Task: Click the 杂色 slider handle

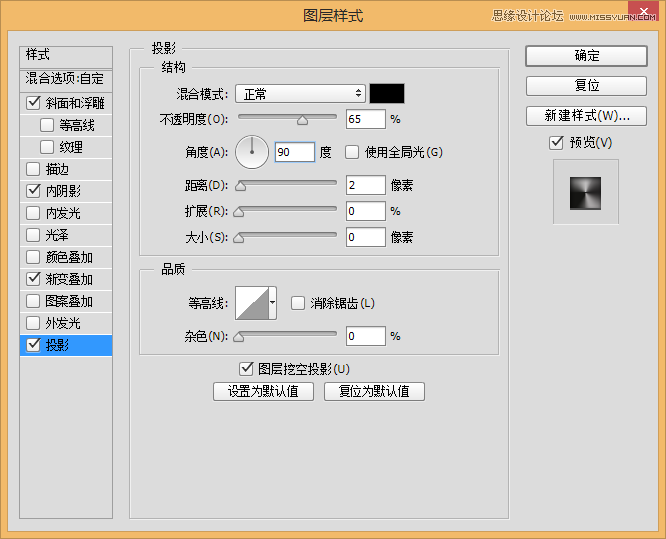Action: [x=239, y=337]
